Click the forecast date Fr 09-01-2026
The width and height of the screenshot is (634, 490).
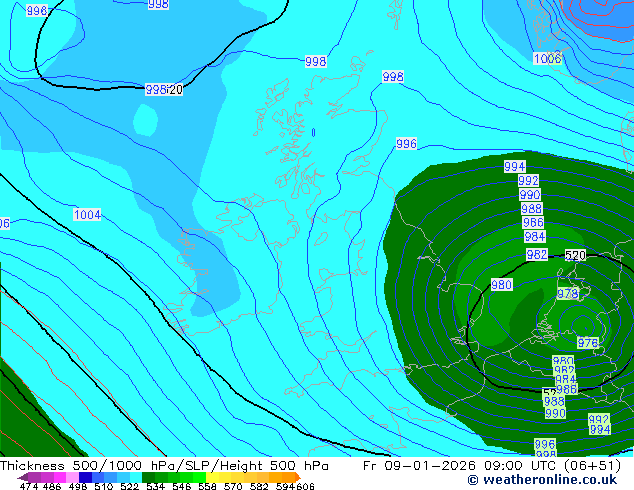(x=419, y=466)
